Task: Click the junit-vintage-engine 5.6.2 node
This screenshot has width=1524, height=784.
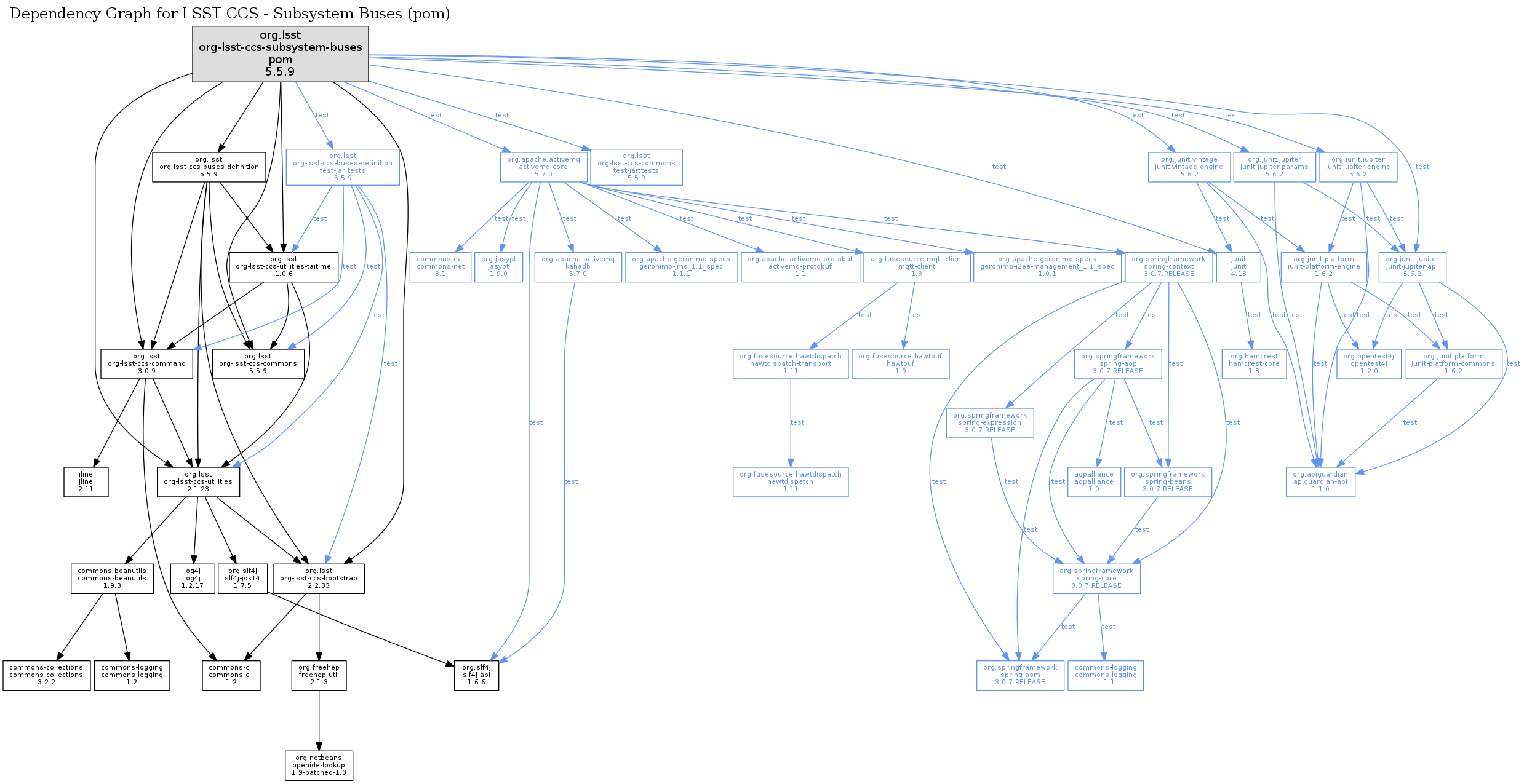Action: tap(1189, 167)
